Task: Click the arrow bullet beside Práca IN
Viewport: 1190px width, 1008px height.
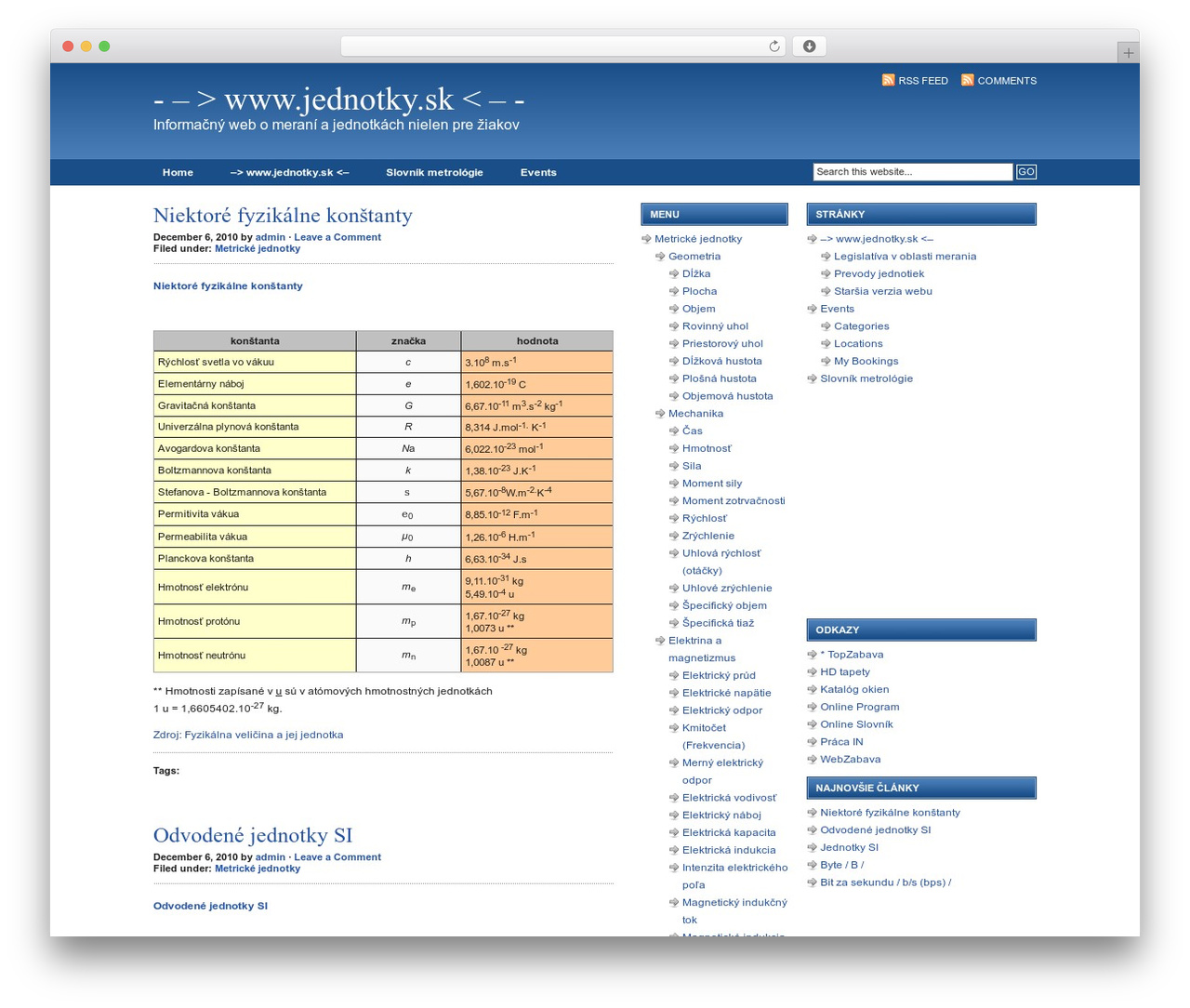Action: pos(812,742)
